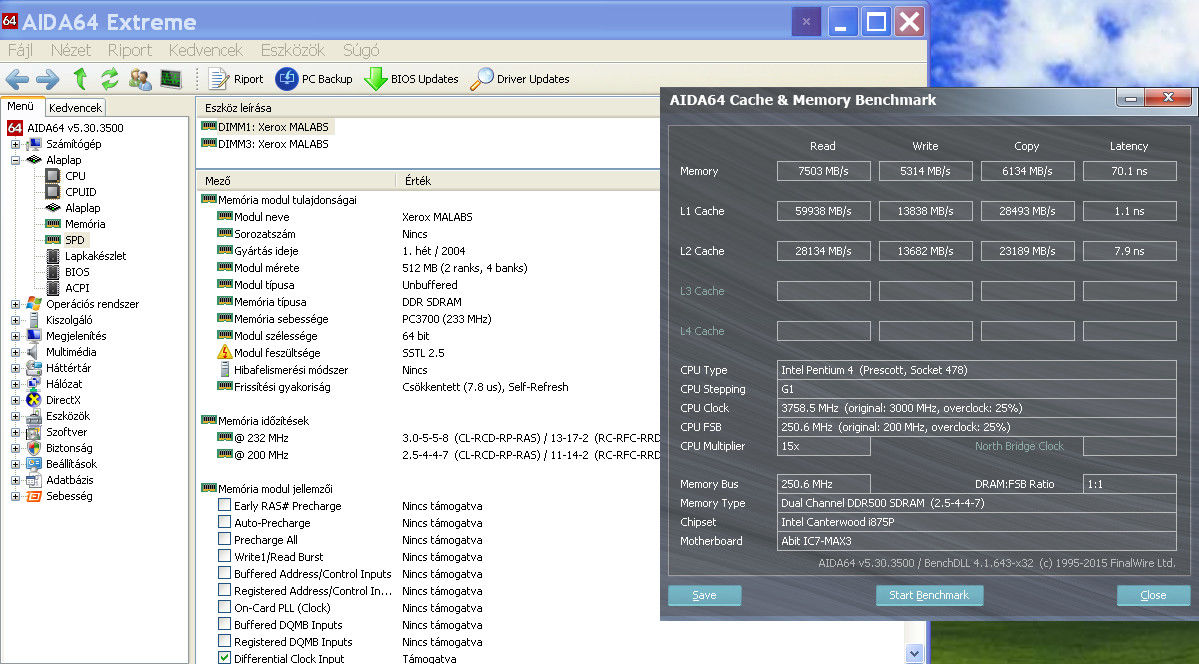Select the CPUID item in the tree
This screenshot has width=1199, height=664.
click(80, 192)
